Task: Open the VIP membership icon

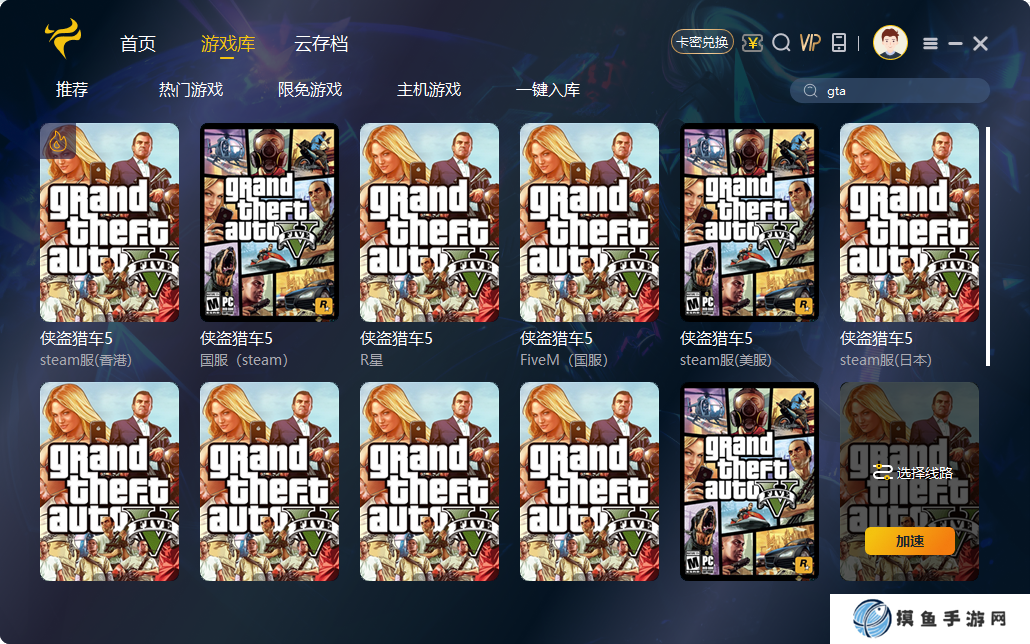Action: click(x=810, y=43)
